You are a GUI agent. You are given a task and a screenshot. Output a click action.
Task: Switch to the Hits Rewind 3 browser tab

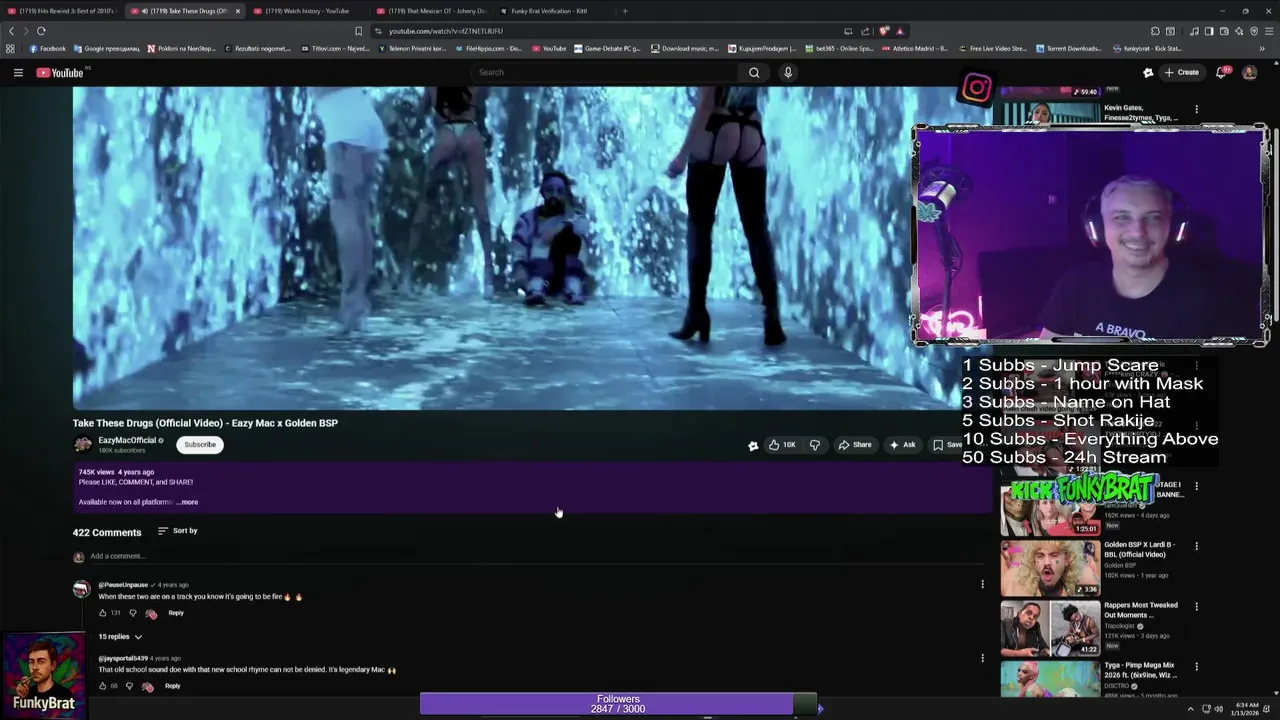pyautogui.click(x=60, y=11)
